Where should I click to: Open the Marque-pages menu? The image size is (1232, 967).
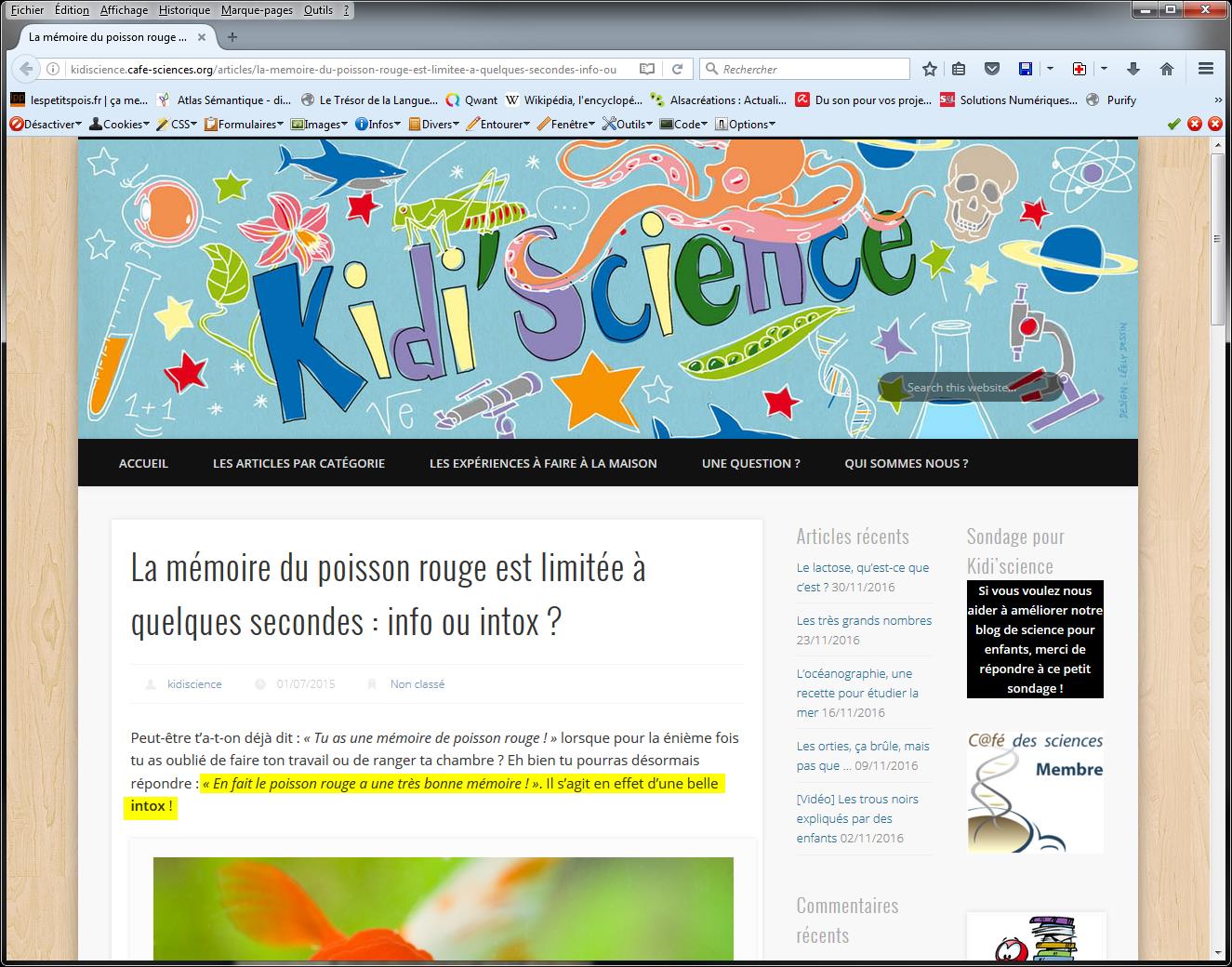point(257,10)
